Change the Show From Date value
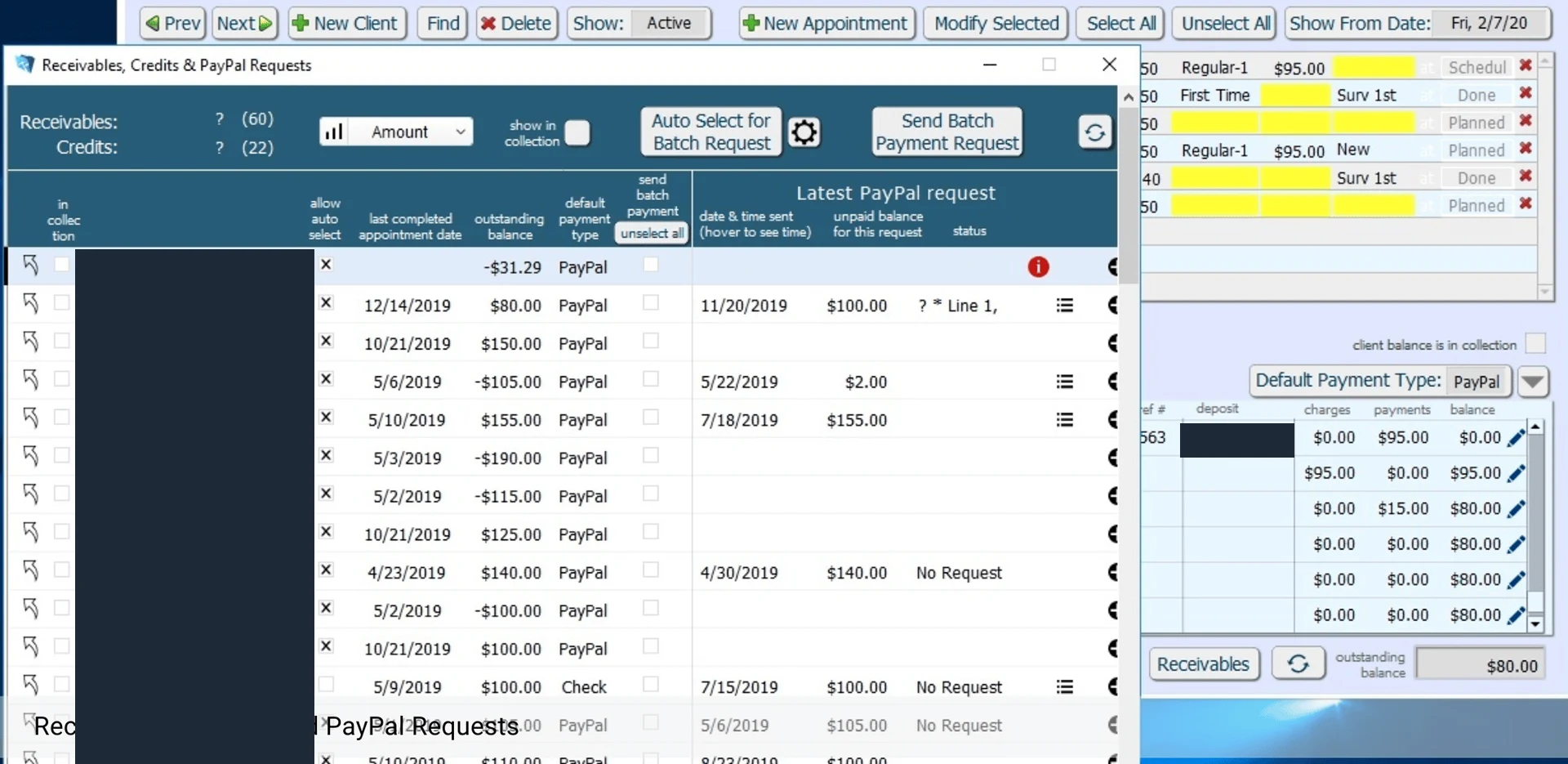This screenshot has height=764, width=1568. coord(1489,23)
